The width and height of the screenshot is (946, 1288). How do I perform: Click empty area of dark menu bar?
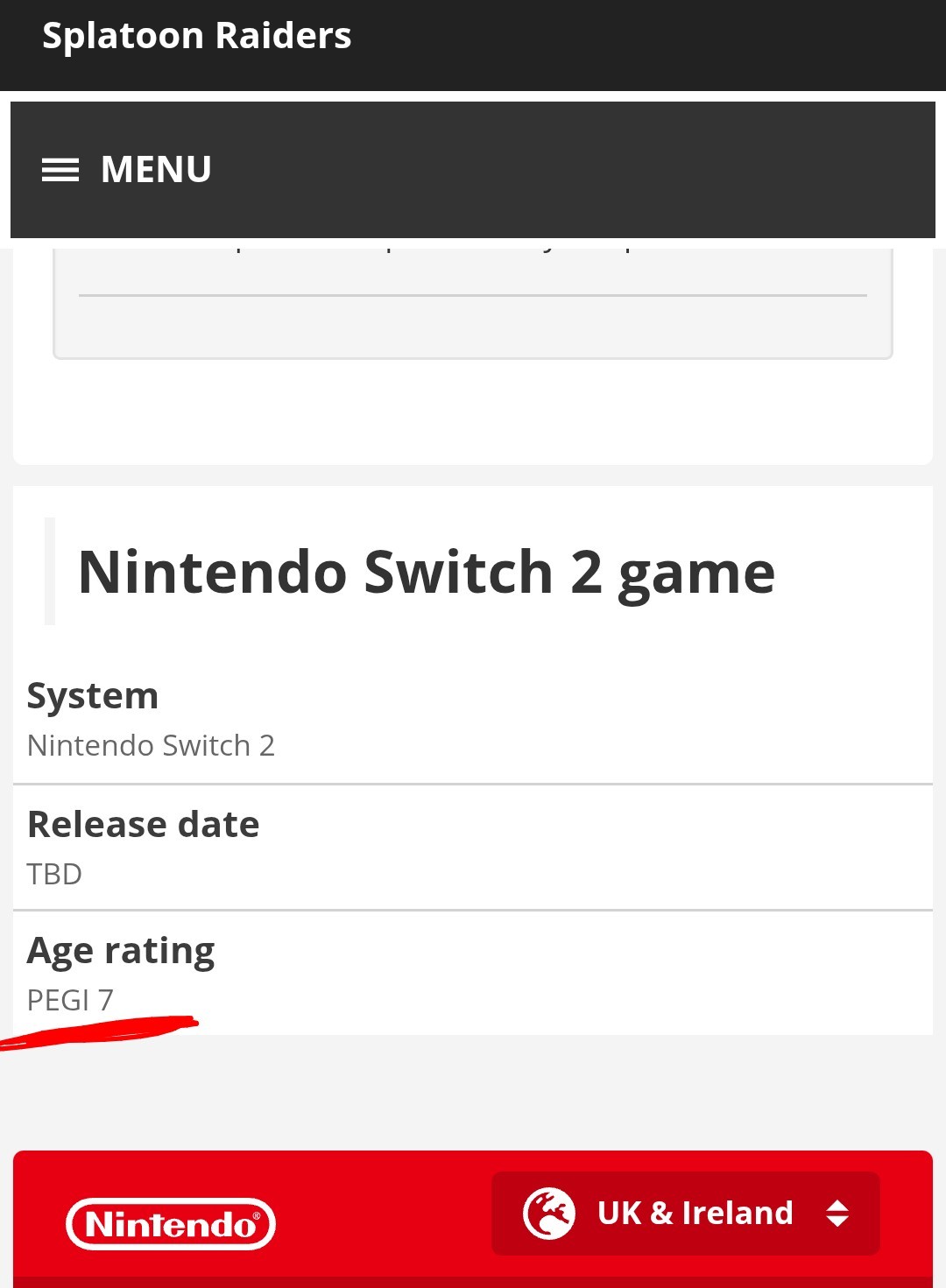(x=569, y=170)
